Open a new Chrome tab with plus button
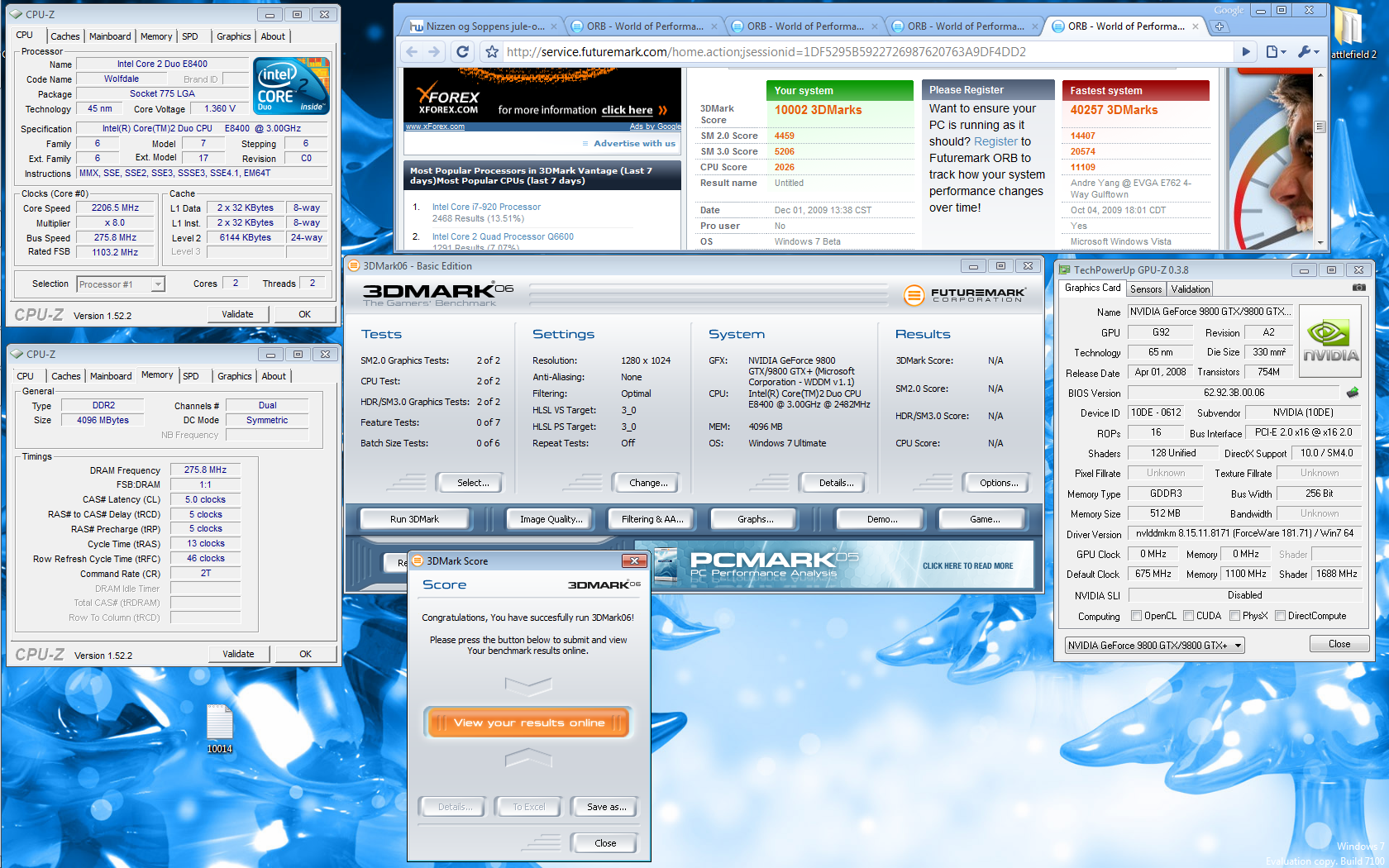This screenshot has width=1389, height=868. coord(1220,26)
